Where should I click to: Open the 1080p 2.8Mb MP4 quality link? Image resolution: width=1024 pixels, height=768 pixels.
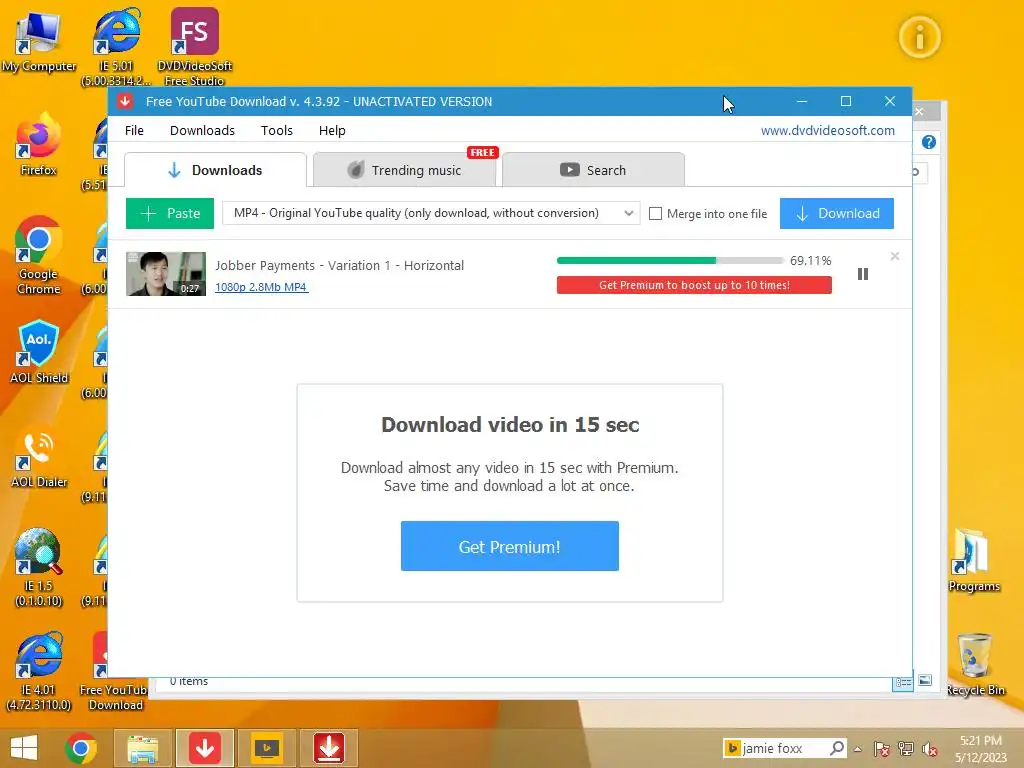point(261,287)
